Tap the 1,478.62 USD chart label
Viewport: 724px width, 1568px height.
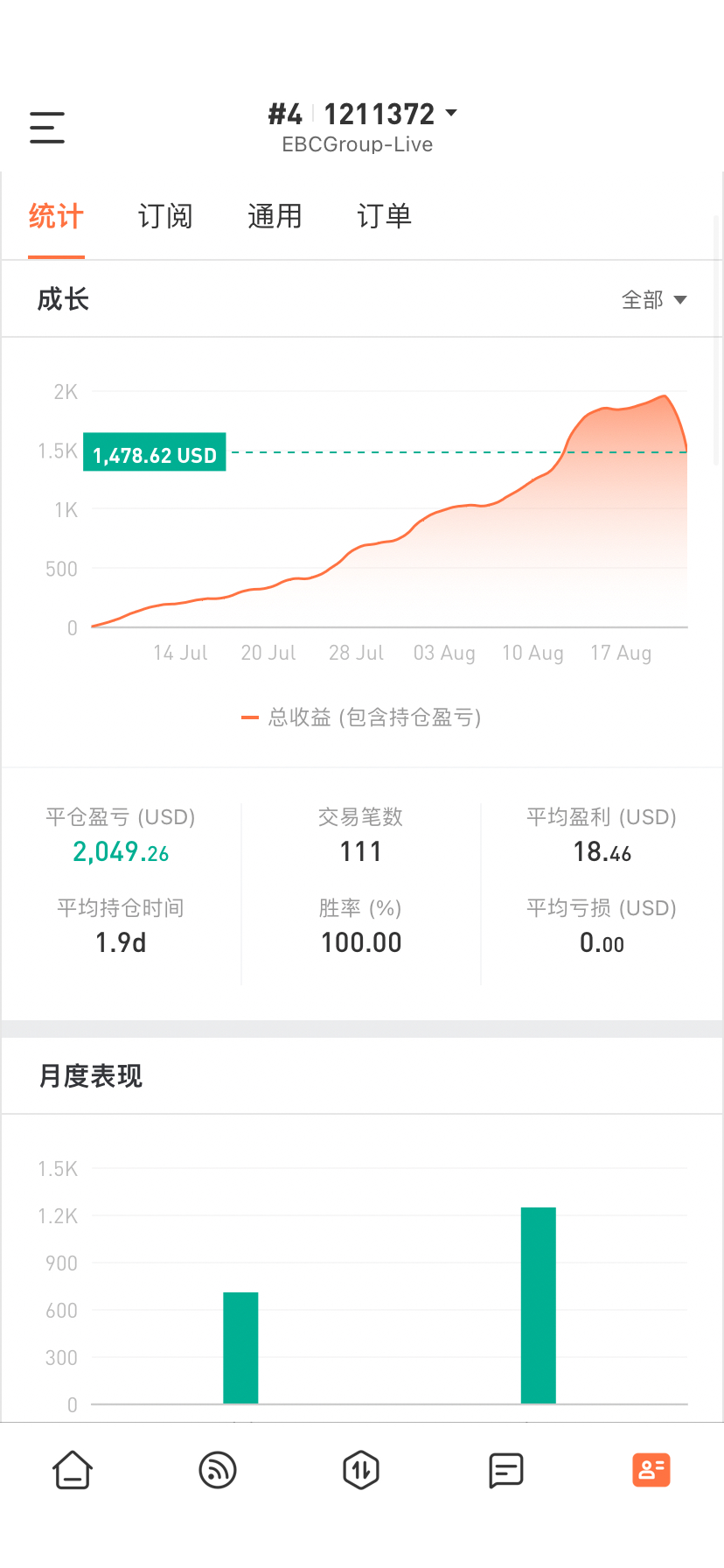(x=155, y=452)
